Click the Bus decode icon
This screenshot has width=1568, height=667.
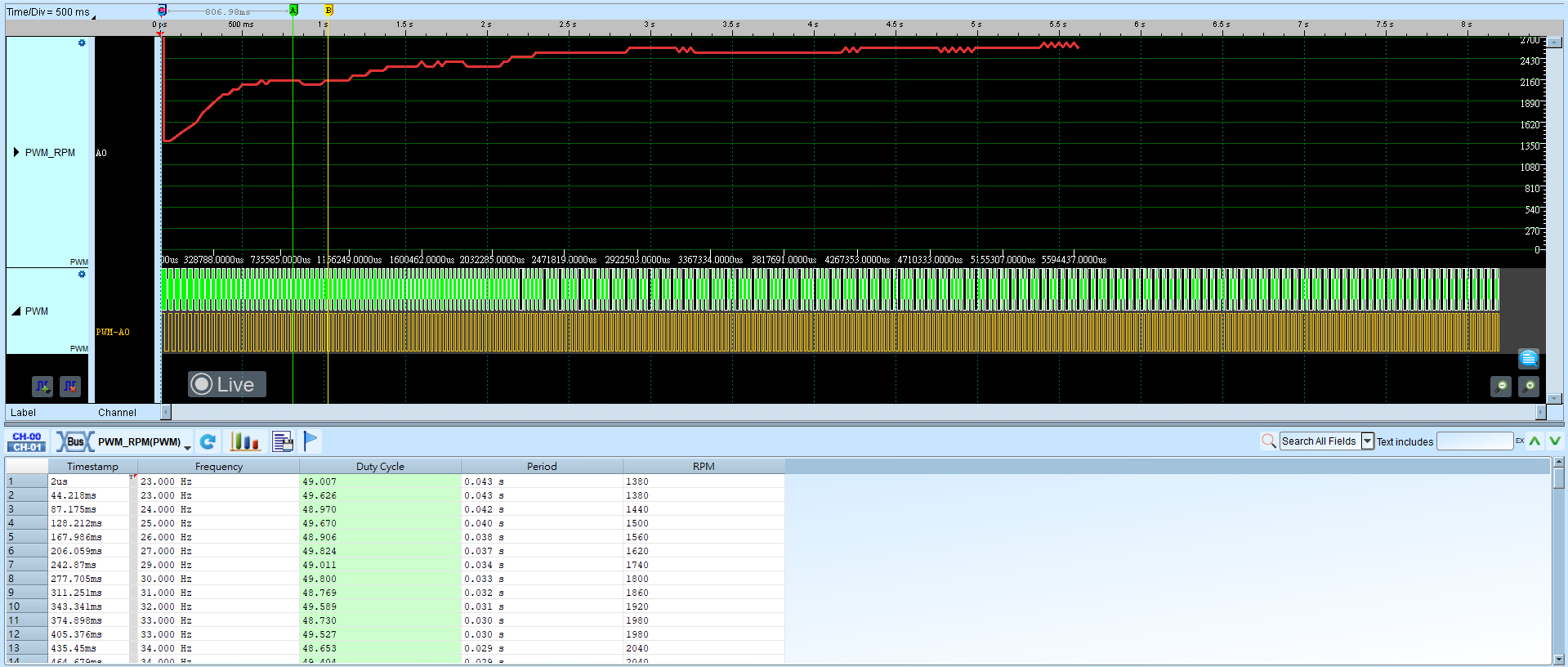pos(74,441)
